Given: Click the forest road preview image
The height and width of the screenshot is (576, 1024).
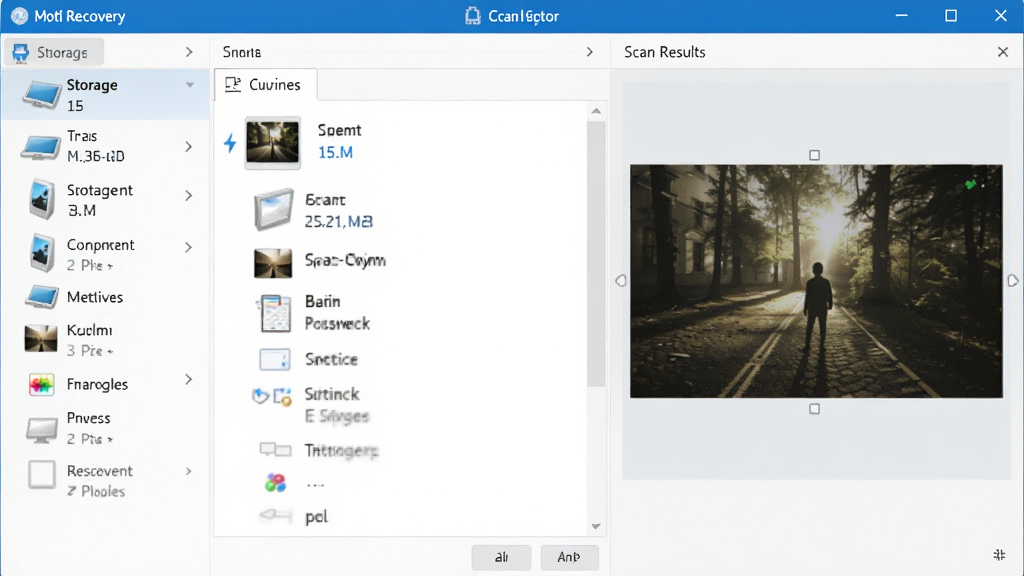Looking at the screenshot, I should 816,281.
